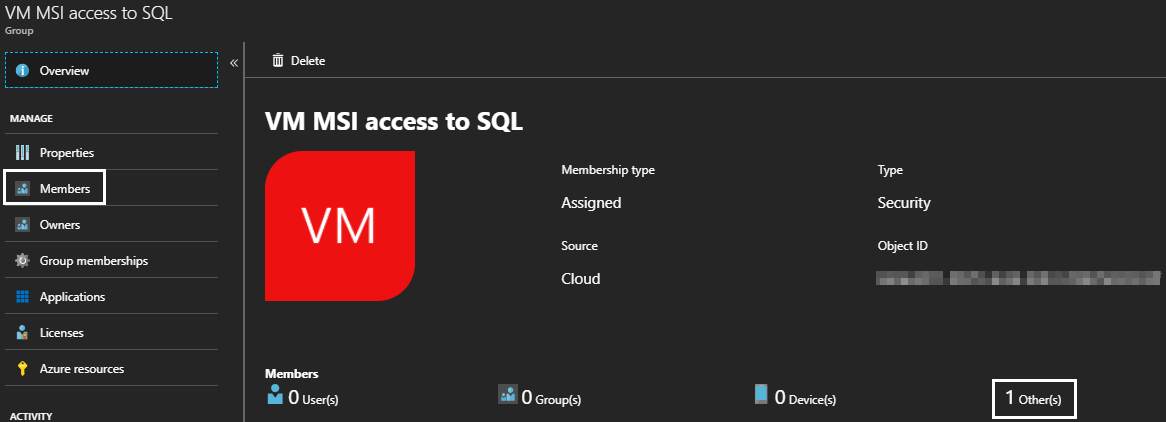Click the Applications grid icon
Screen dimensions: 1166x422
tap(22, 297)
